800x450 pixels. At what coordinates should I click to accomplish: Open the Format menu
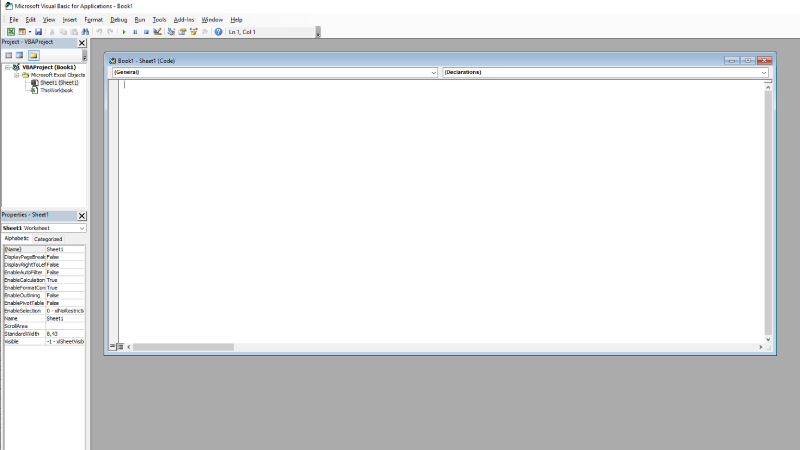point(93,19)
